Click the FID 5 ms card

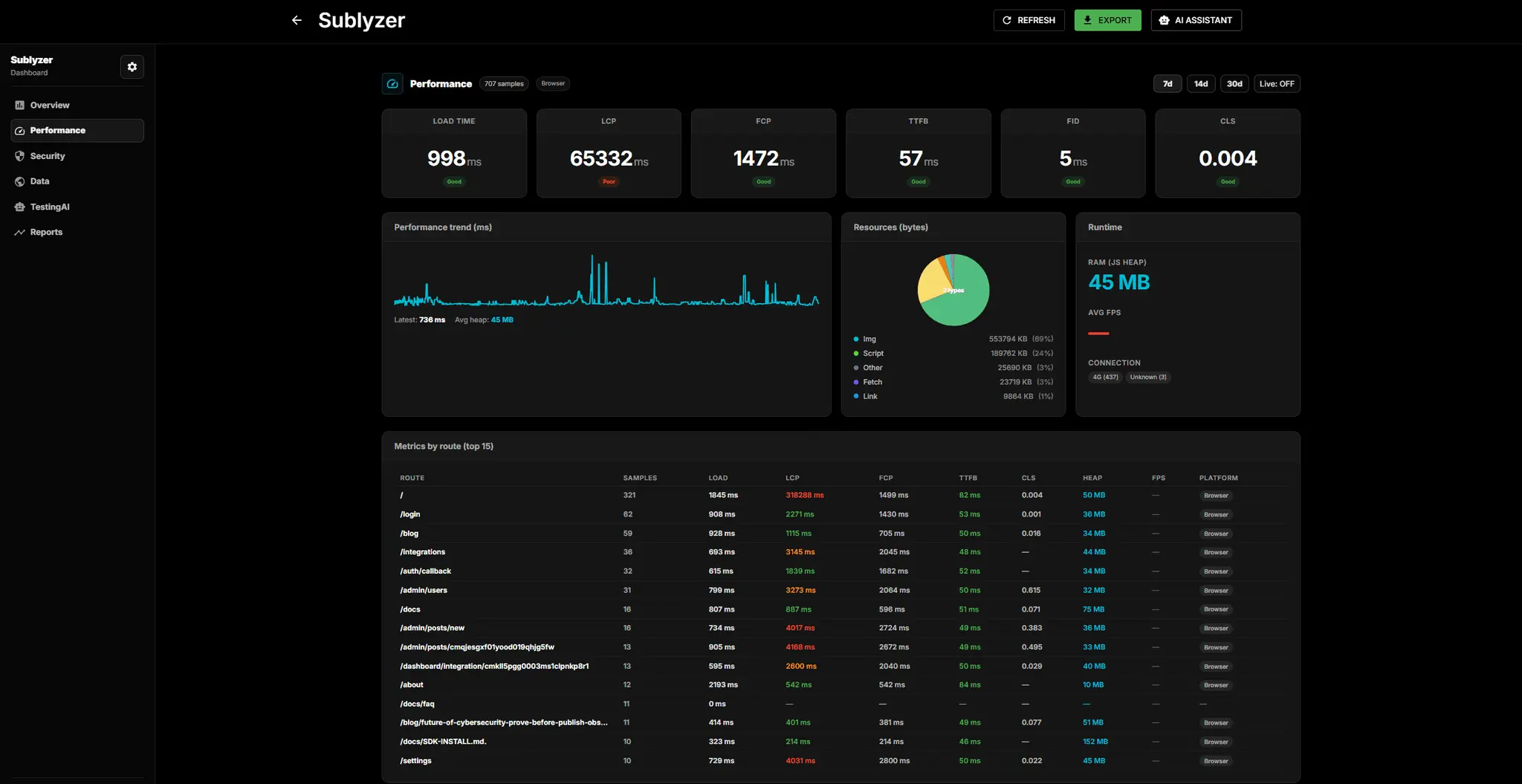(1073, 153)
